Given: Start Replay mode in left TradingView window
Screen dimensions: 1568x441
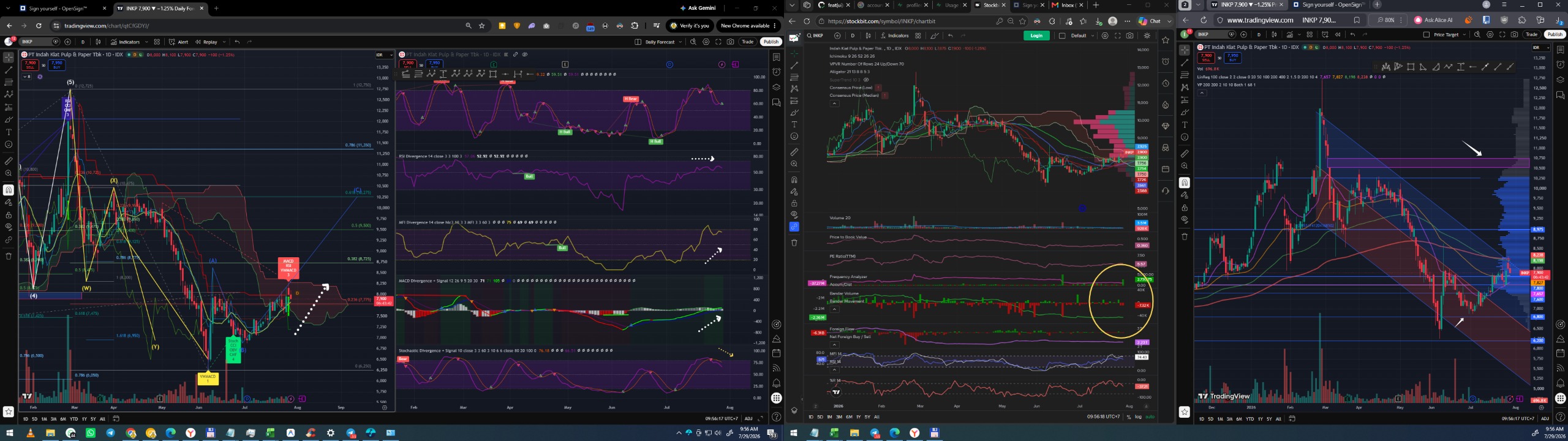Looking at the screenshot, I should [207, 42].
